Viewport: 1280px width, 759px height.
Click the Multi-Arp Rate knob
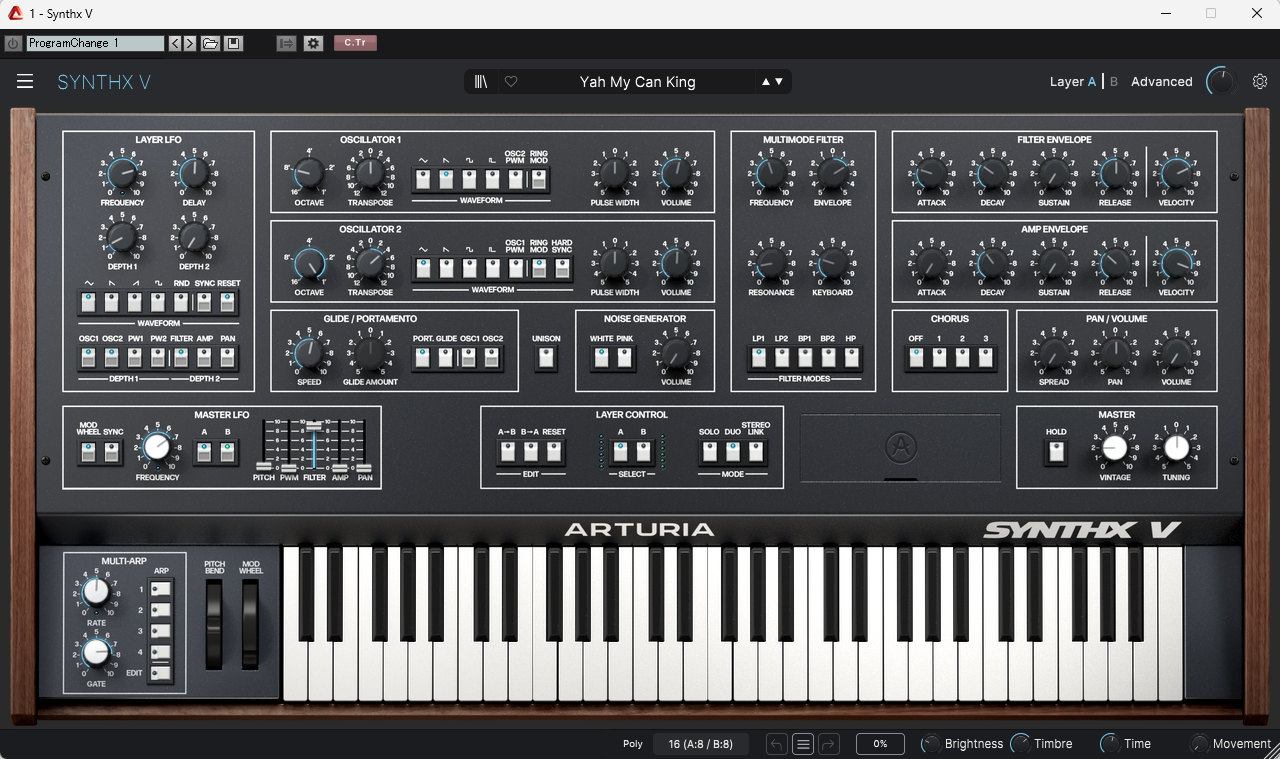tap(96, 593)
